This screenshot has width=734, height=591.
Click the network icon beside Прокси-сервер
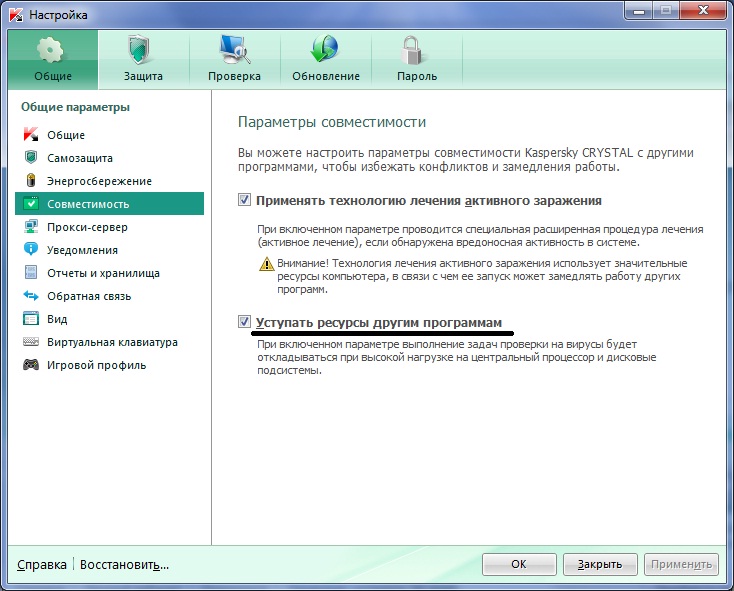(x=31, y=226)
